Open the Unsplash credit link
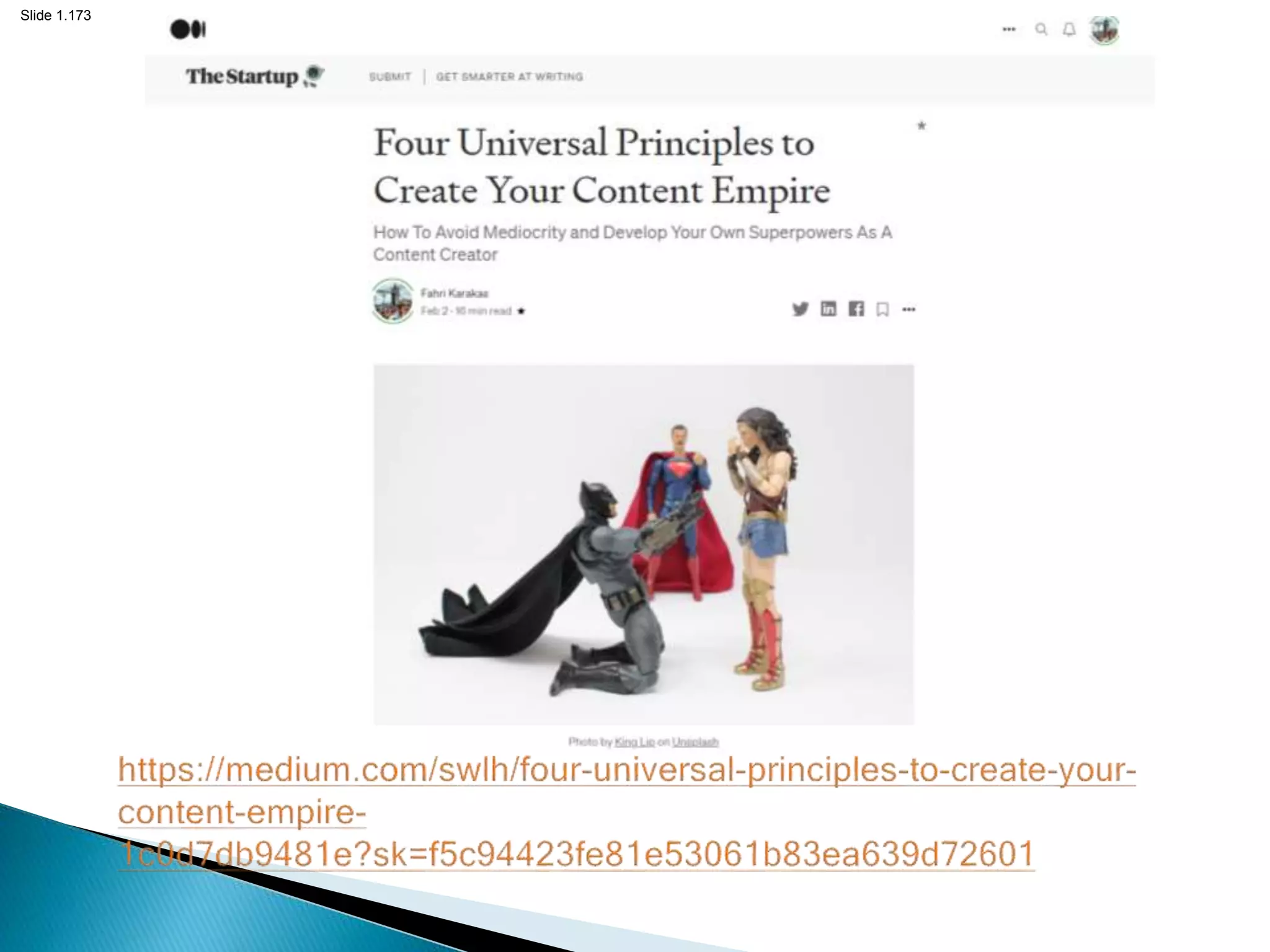 [x=695, y=742]
